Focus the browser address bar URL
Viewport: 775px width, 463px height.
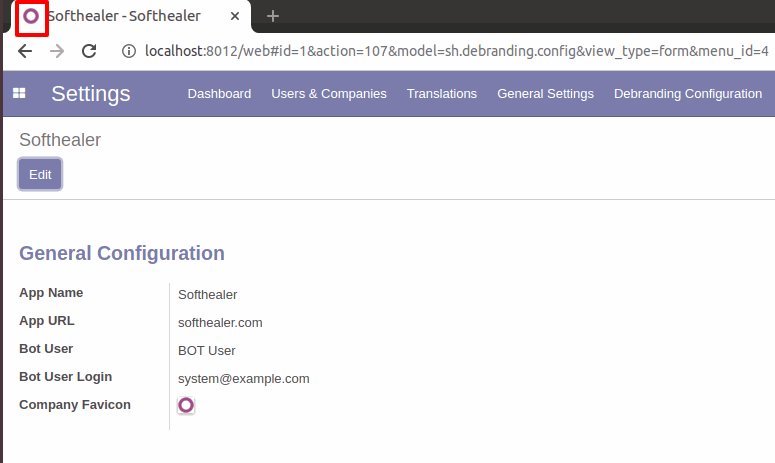[x=456, y=51]
